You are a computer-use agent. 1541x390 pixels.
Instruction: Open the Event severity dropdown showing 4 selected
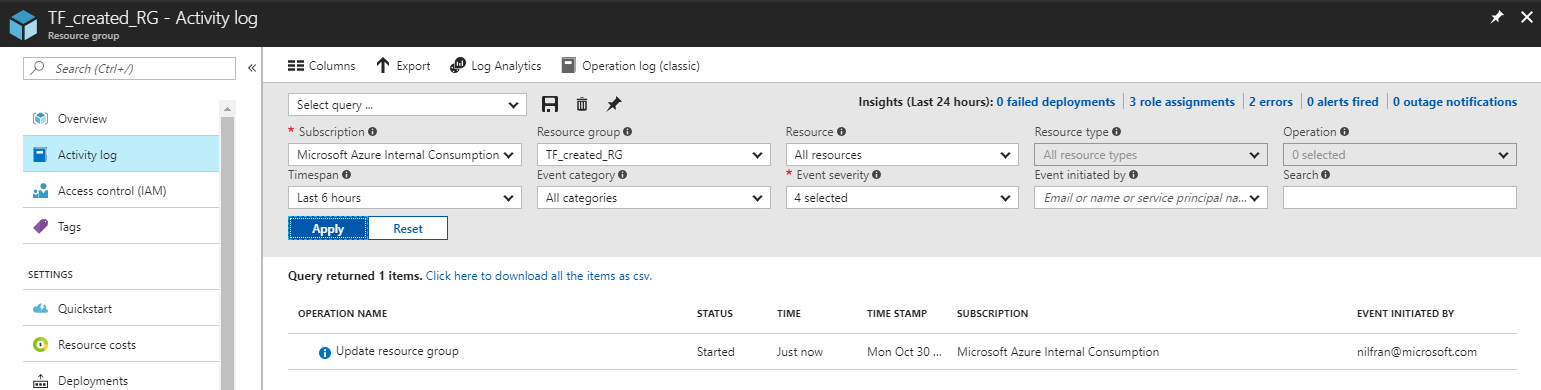pos(902,198)
